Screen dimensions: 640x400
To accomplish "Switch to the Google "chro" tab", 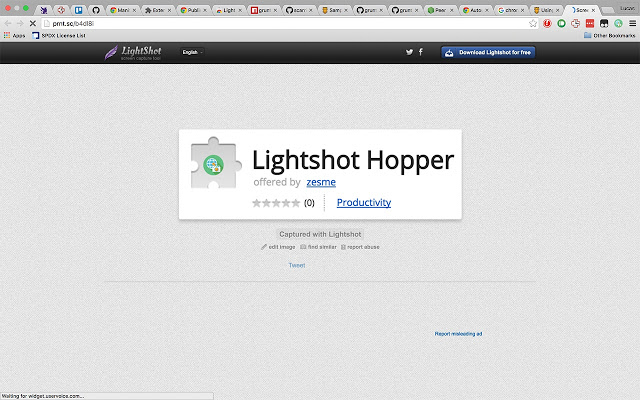I will [x=509, y=10].
